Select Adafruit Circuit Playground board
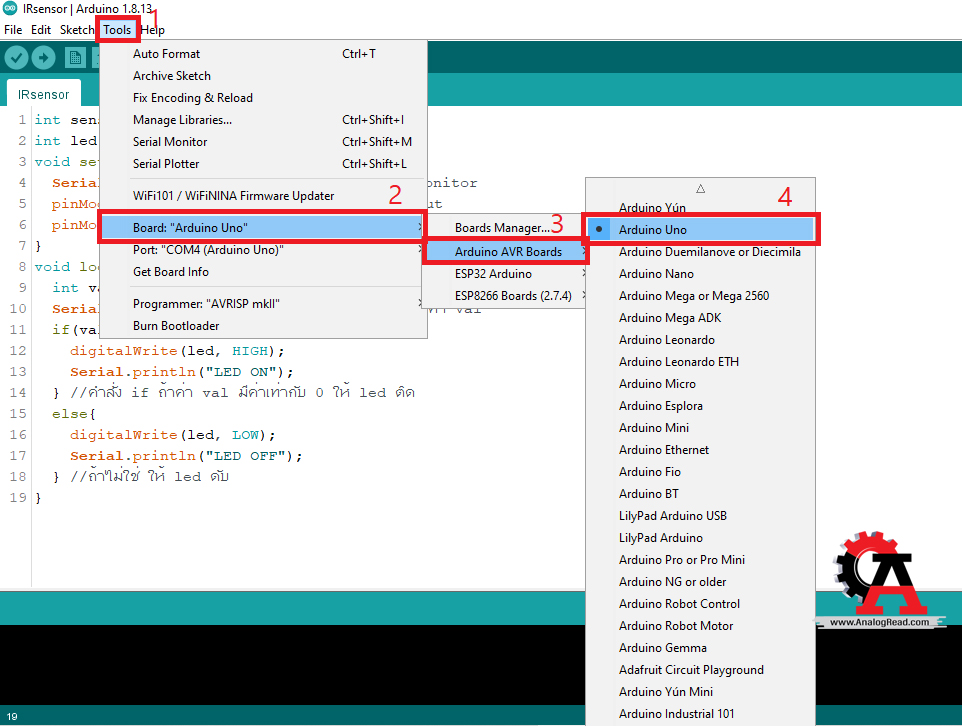 701,670
